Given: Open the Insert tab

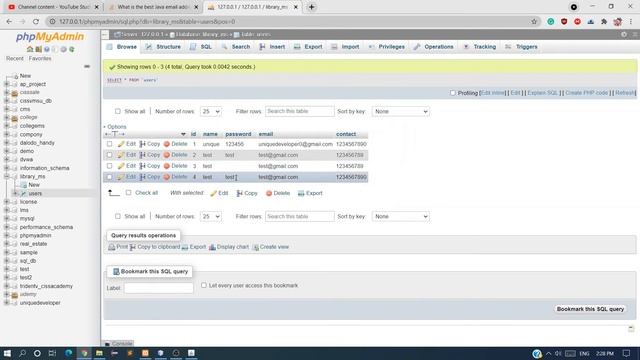Looking at the screenshot, I should pos(272,47).
